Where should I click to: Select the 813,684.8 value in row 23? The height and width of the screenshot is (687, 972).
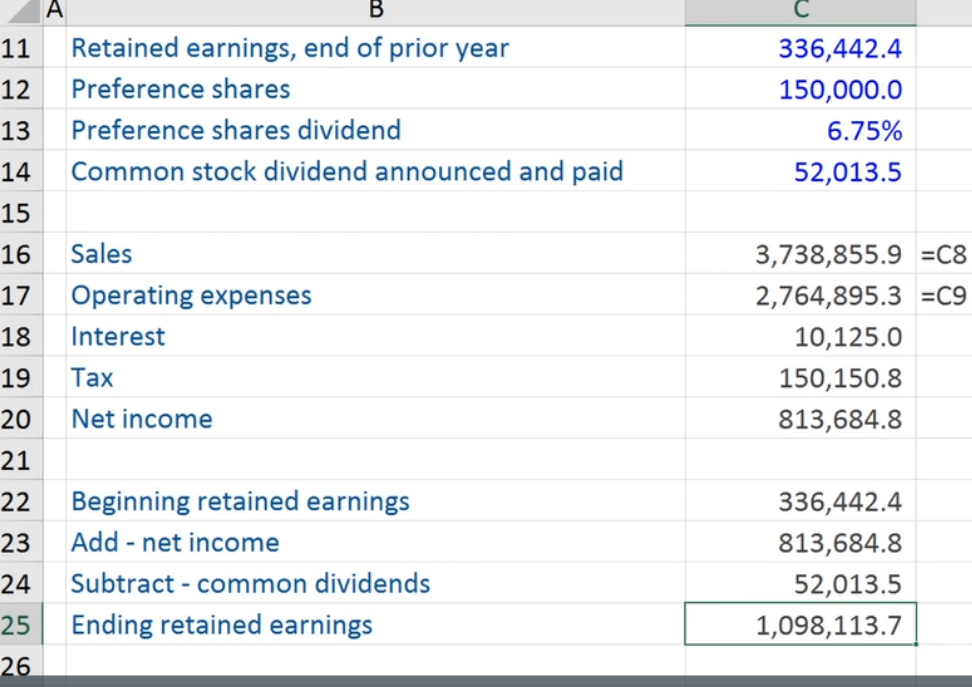click(800, 542)
